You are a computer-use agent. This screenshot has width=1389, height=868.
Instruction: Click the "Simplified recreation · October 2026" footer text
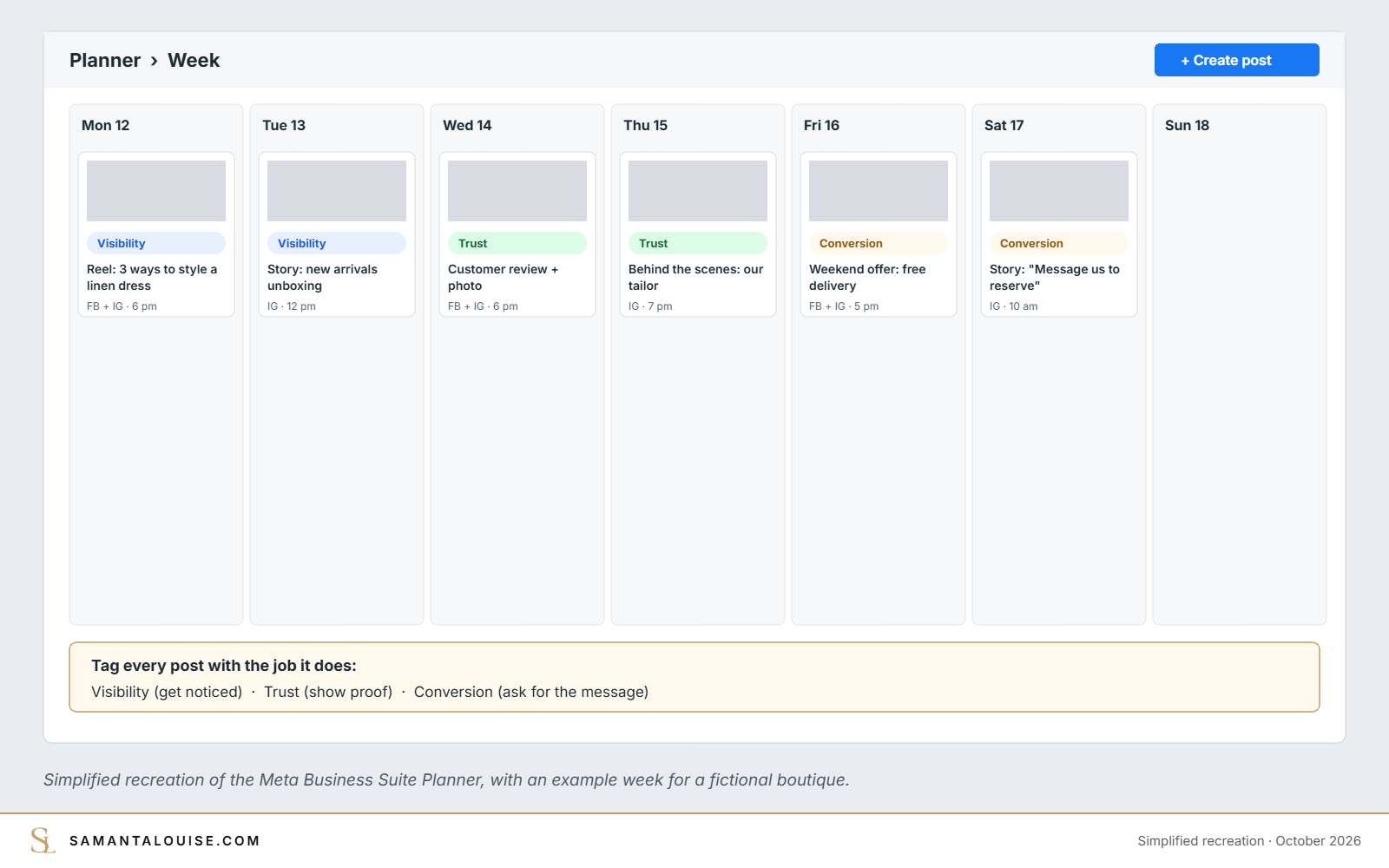point(1249,841)
